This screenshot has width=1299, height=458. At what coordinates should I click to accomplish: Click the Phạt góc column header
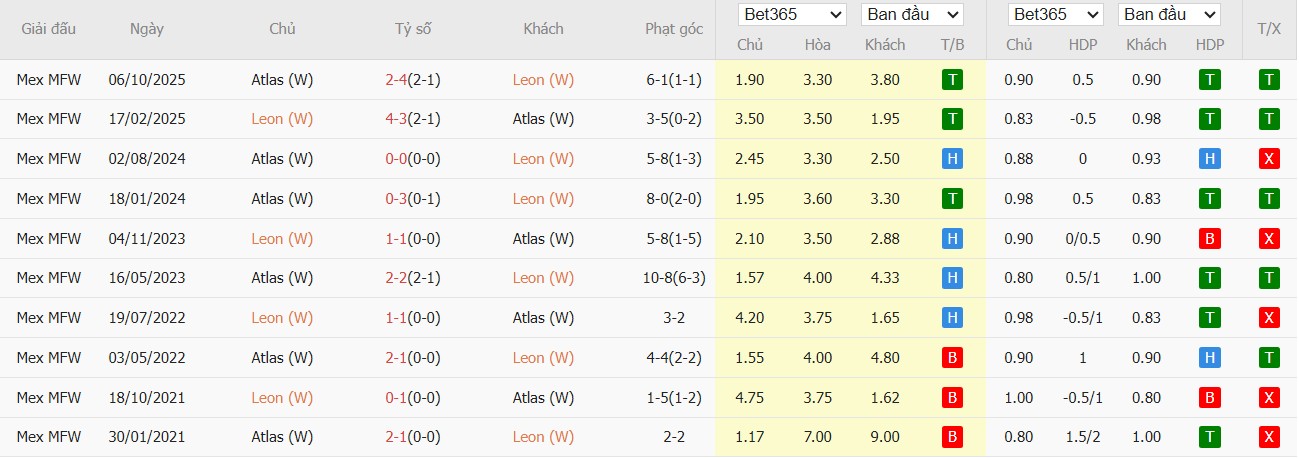[x=674, y=29]
